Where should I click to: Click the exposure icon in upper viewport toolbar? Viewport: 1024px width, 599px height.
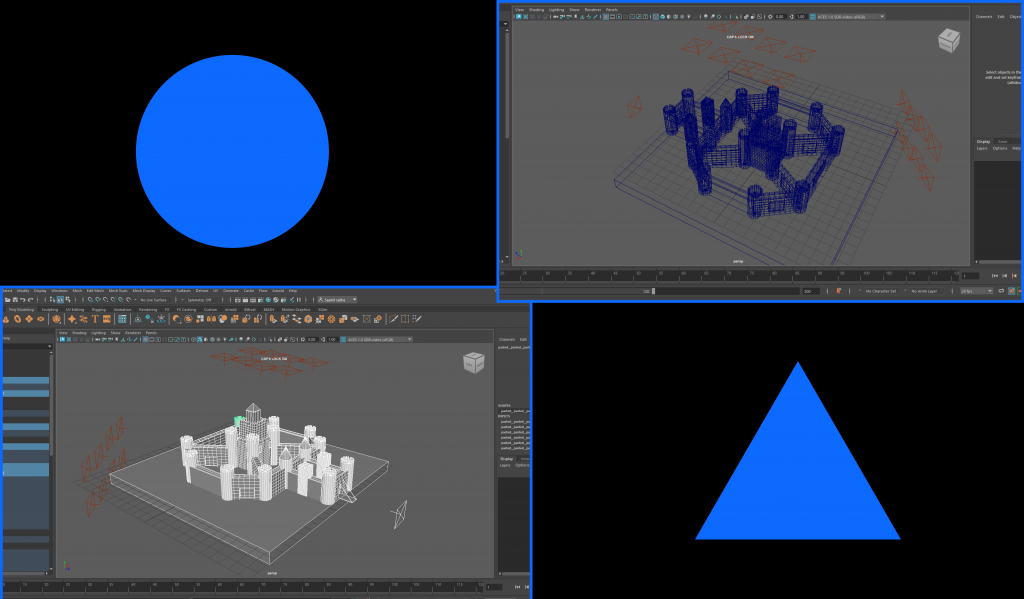[772, 17]
